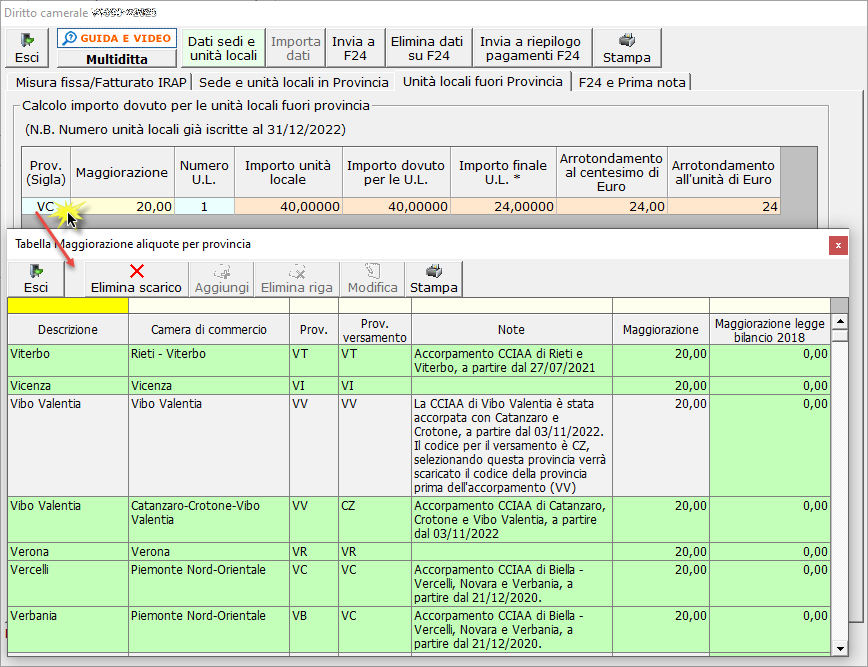Click Esci icon in main toolbar
This screenshot has height=667, width=868.
(27, 47)
